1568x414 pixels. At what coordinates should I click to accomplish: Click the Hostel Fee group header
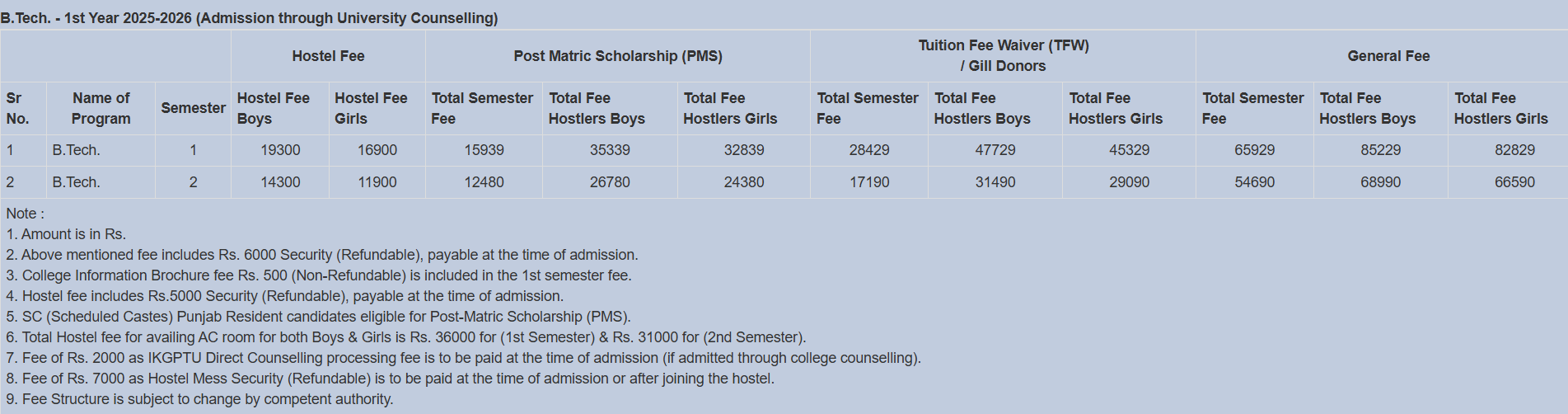coord(328,56)
